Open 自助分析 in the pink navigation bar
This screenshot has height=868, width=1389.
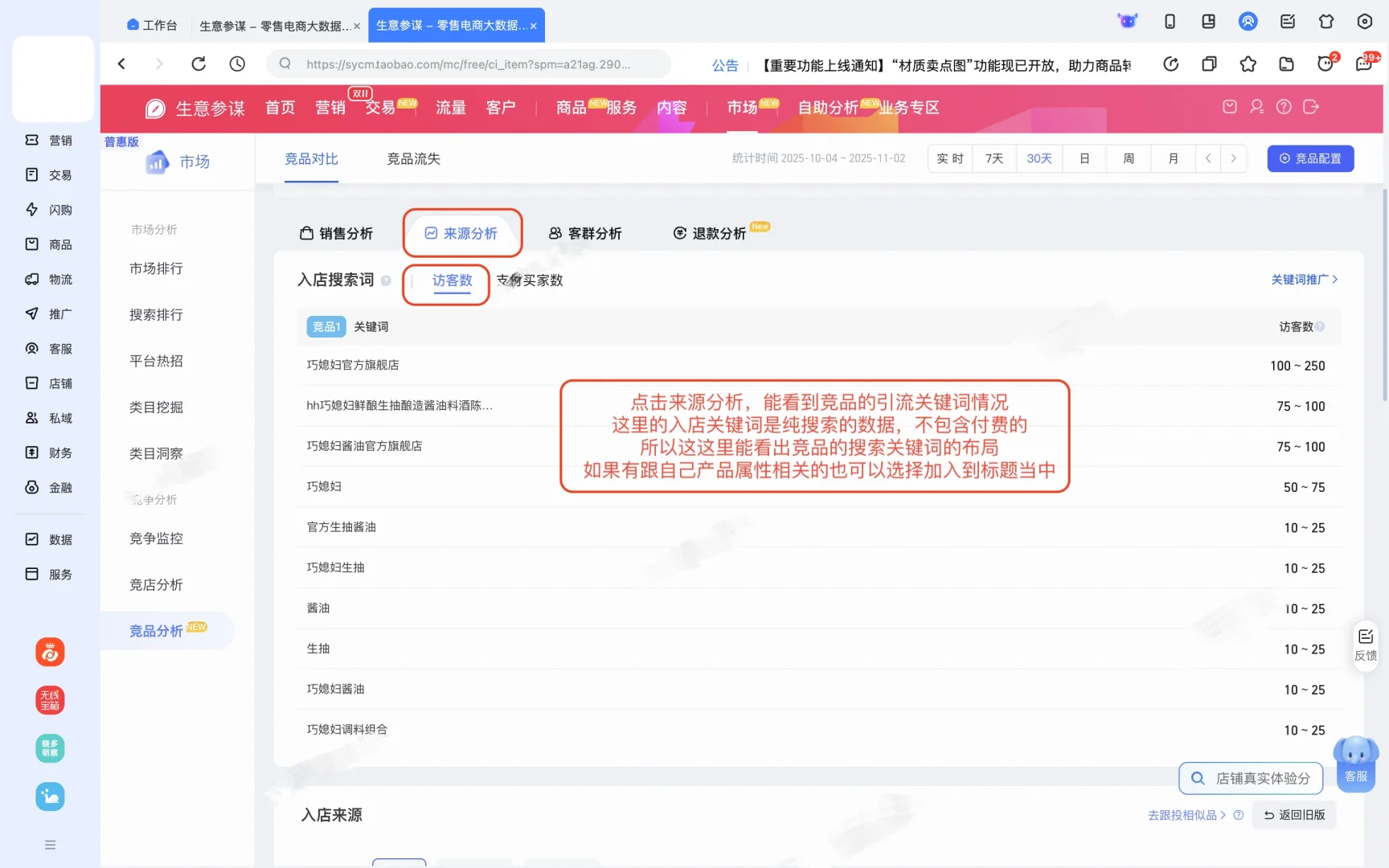828,108
